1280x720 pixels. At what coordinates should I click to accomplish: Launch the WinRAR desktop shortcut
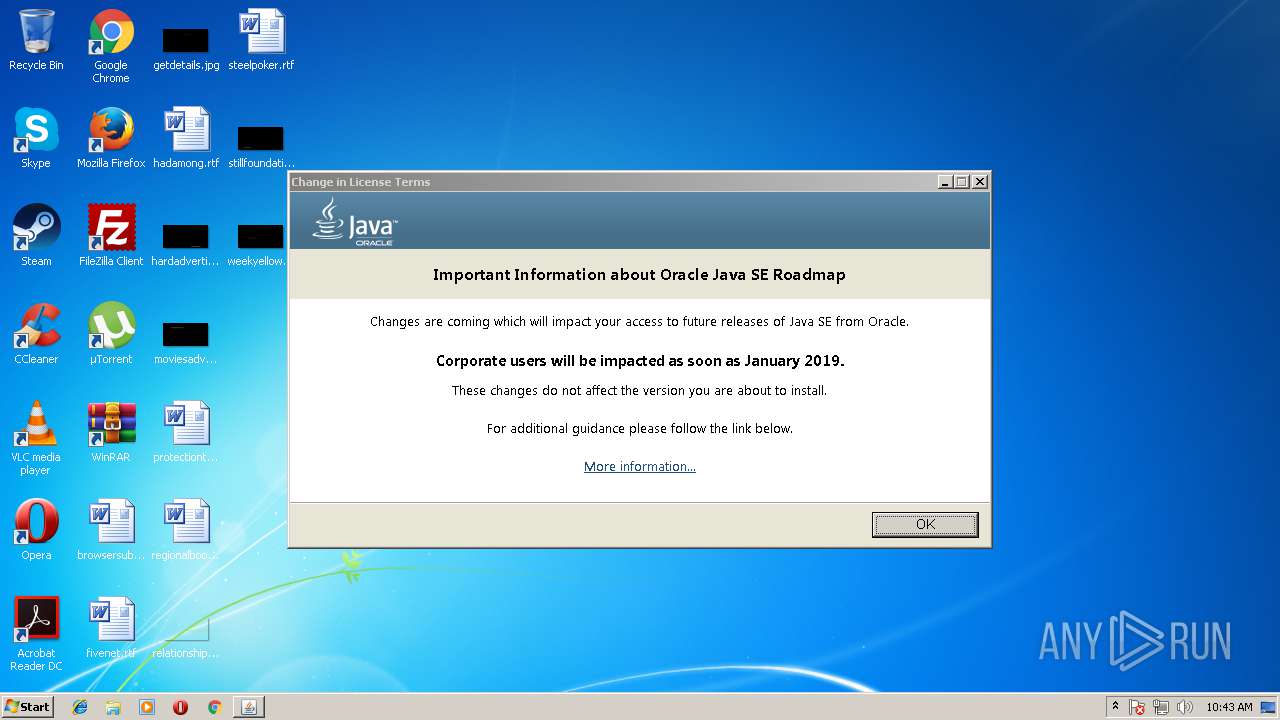tap(111, 432)
